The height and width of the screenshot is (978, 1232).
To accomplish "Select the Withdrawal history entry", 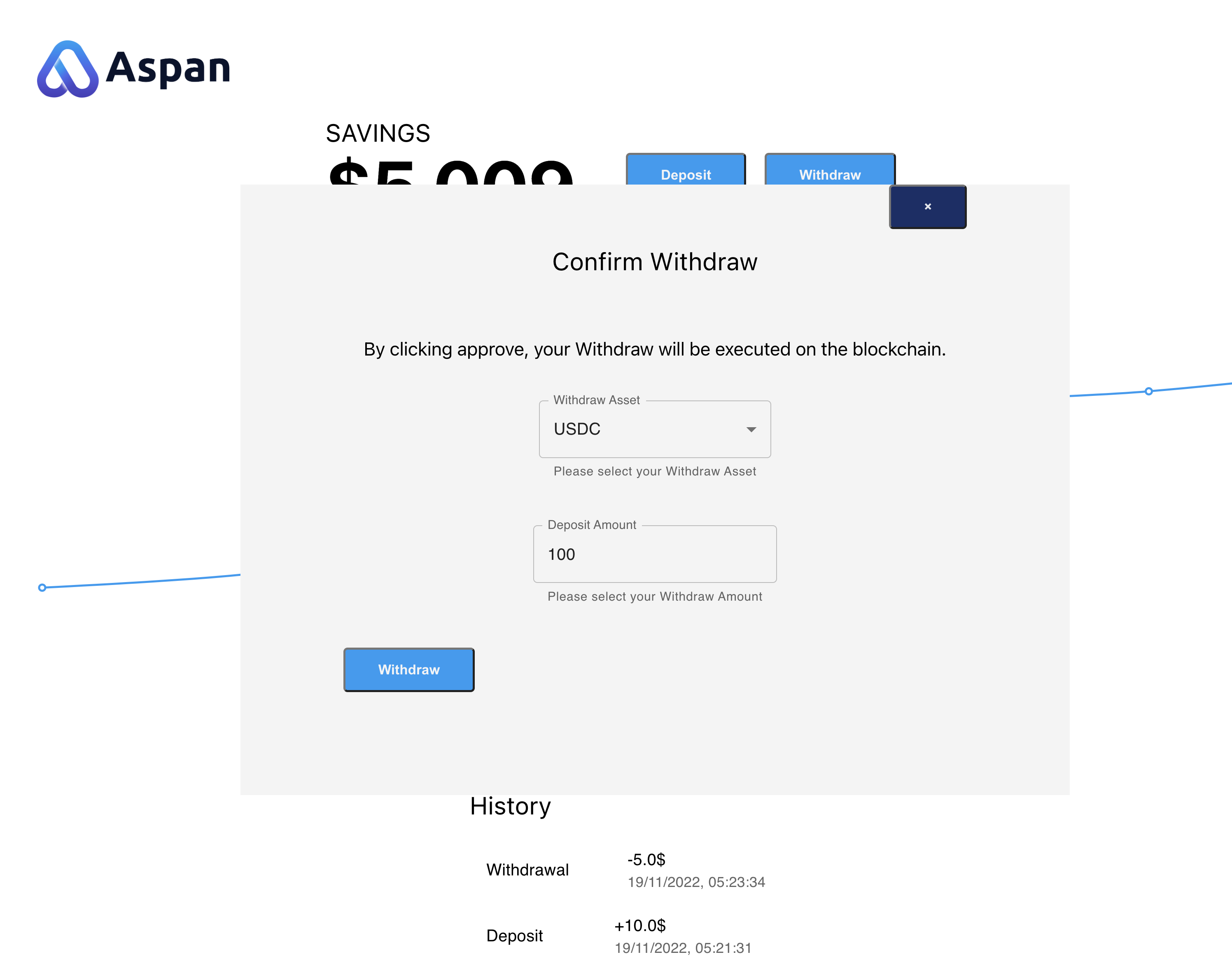I will 527,869.
